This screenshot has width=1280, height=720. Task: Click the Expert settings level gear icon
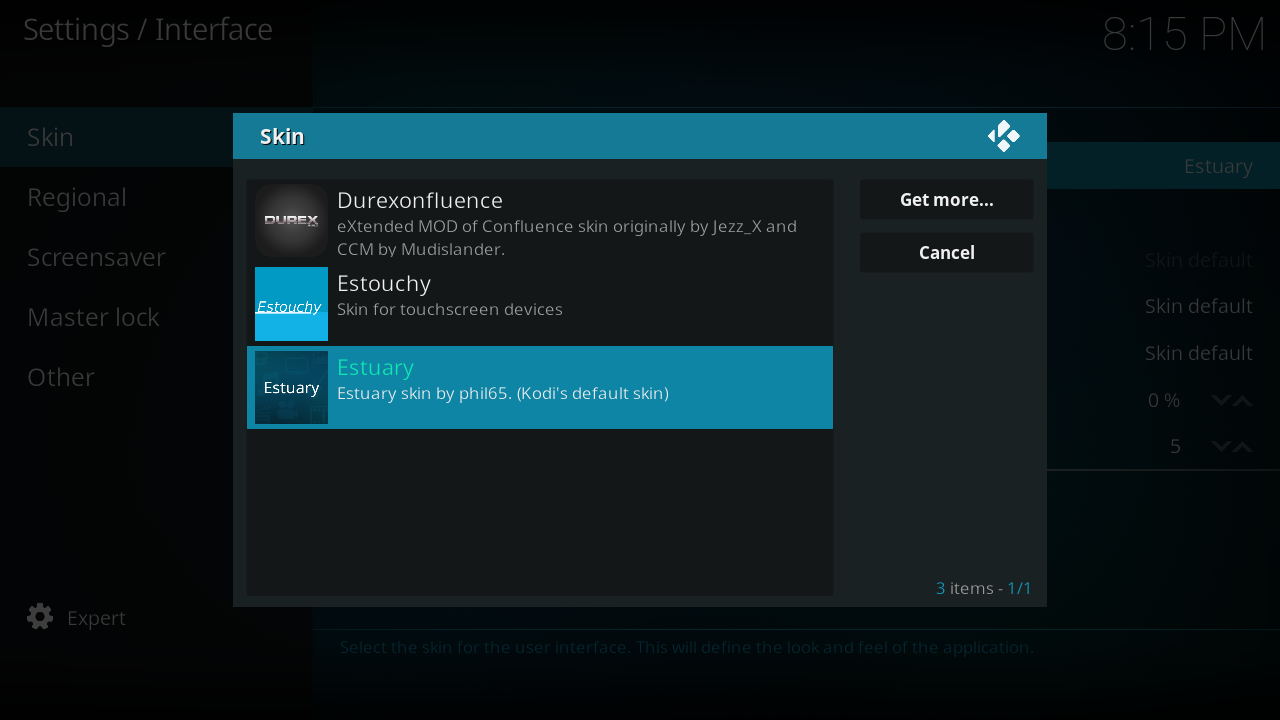40,617
